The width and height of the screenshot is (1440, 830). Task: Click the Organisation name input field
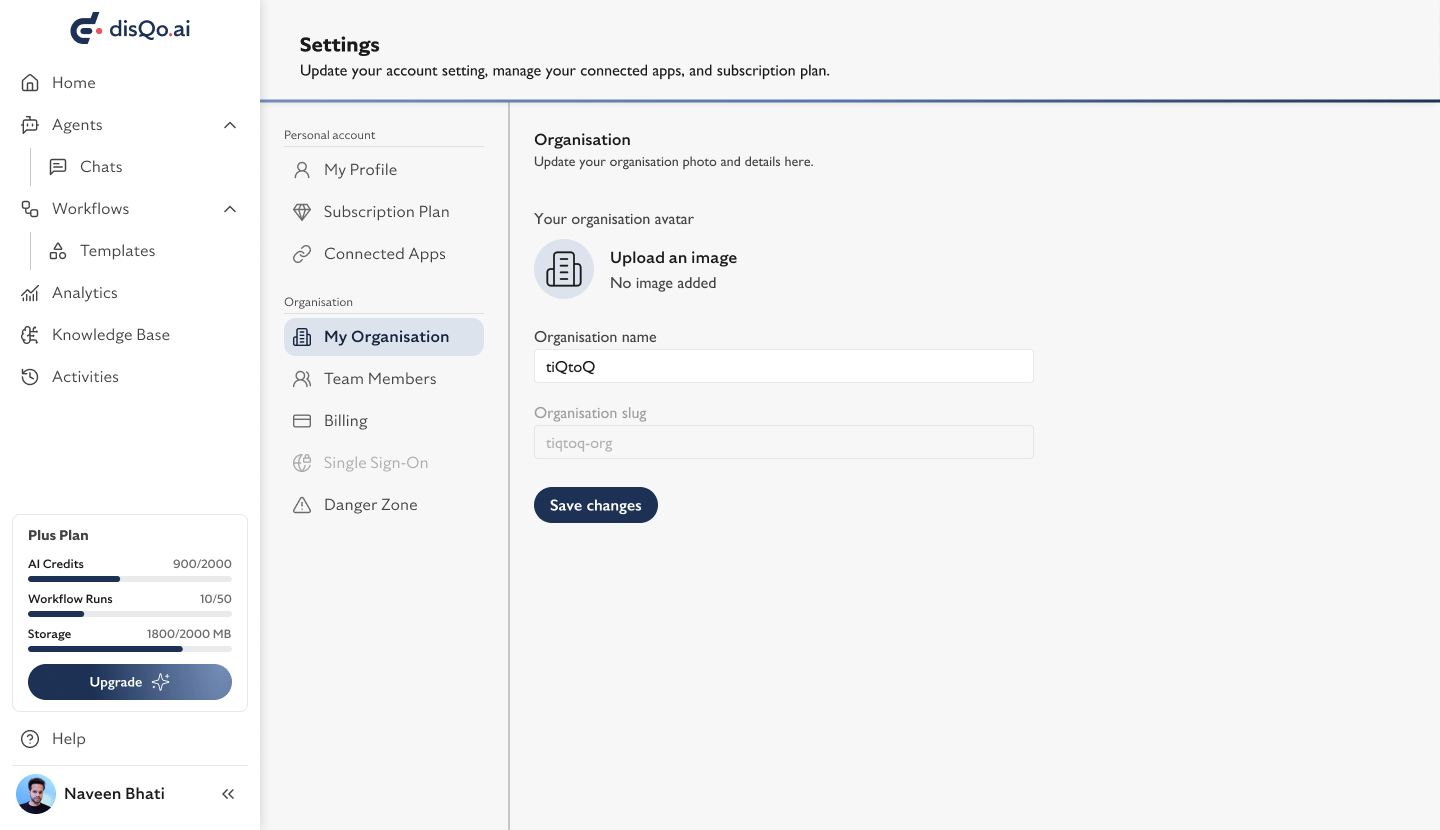784,366
